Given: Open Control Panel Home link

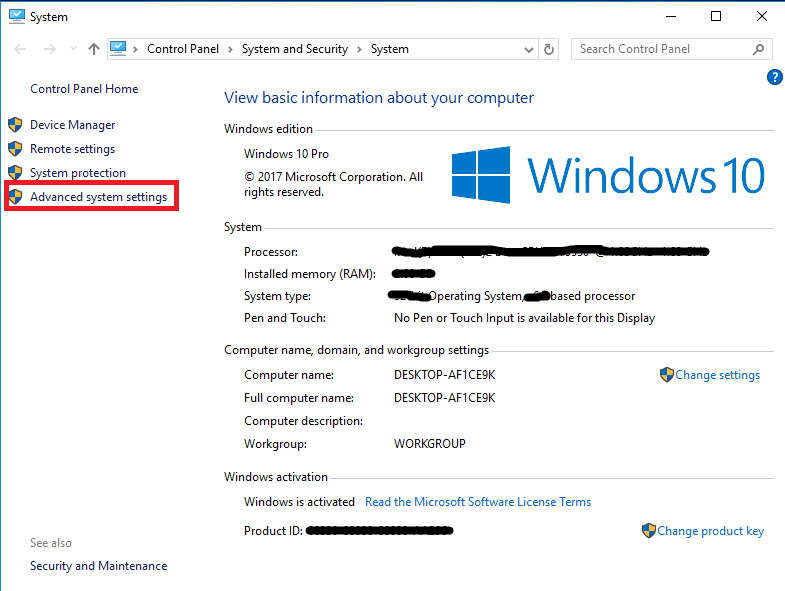Looking at the screenshot, I should pos(84,89).
